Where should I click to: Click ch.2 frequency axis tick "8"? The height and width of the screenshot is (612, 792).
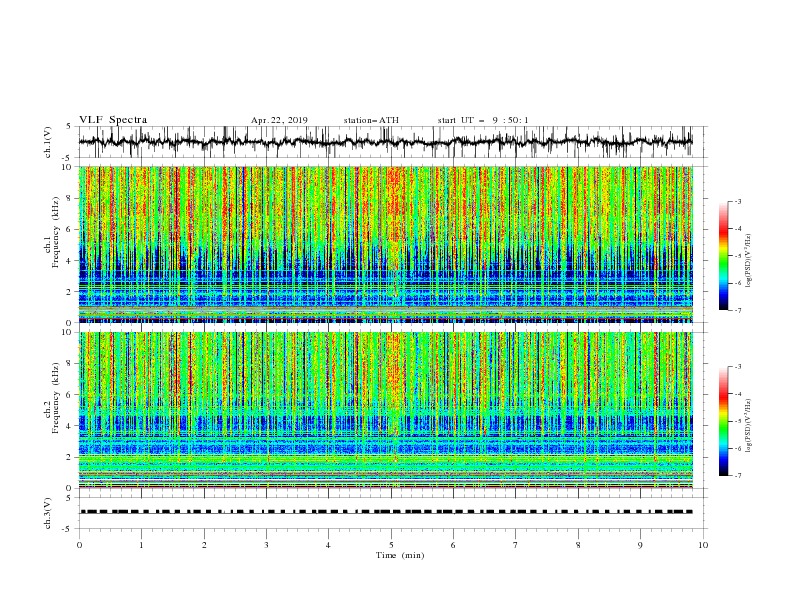point(69,364)
